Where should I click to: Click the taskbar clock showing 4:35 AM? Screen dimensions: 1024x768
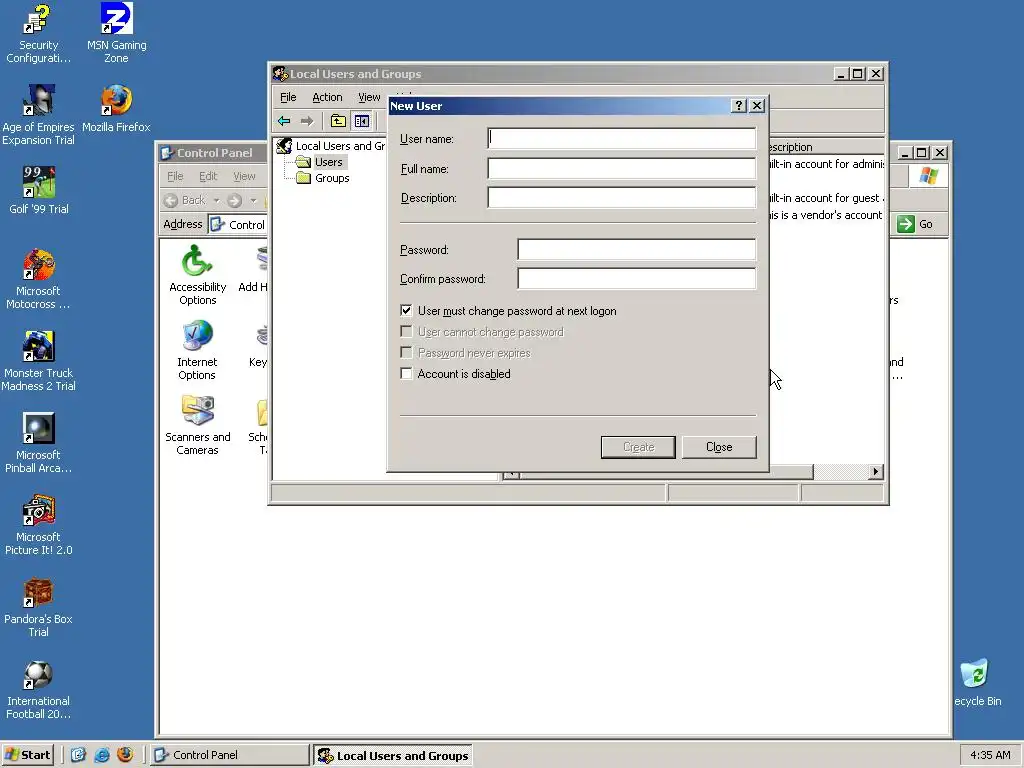click(990, 755)
